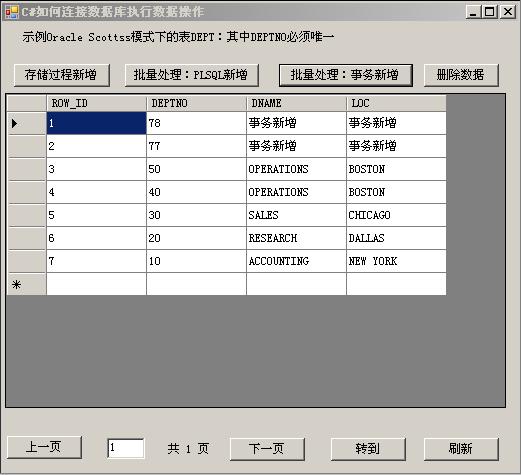Click the 存储过程新增 button

click(62, 75)
